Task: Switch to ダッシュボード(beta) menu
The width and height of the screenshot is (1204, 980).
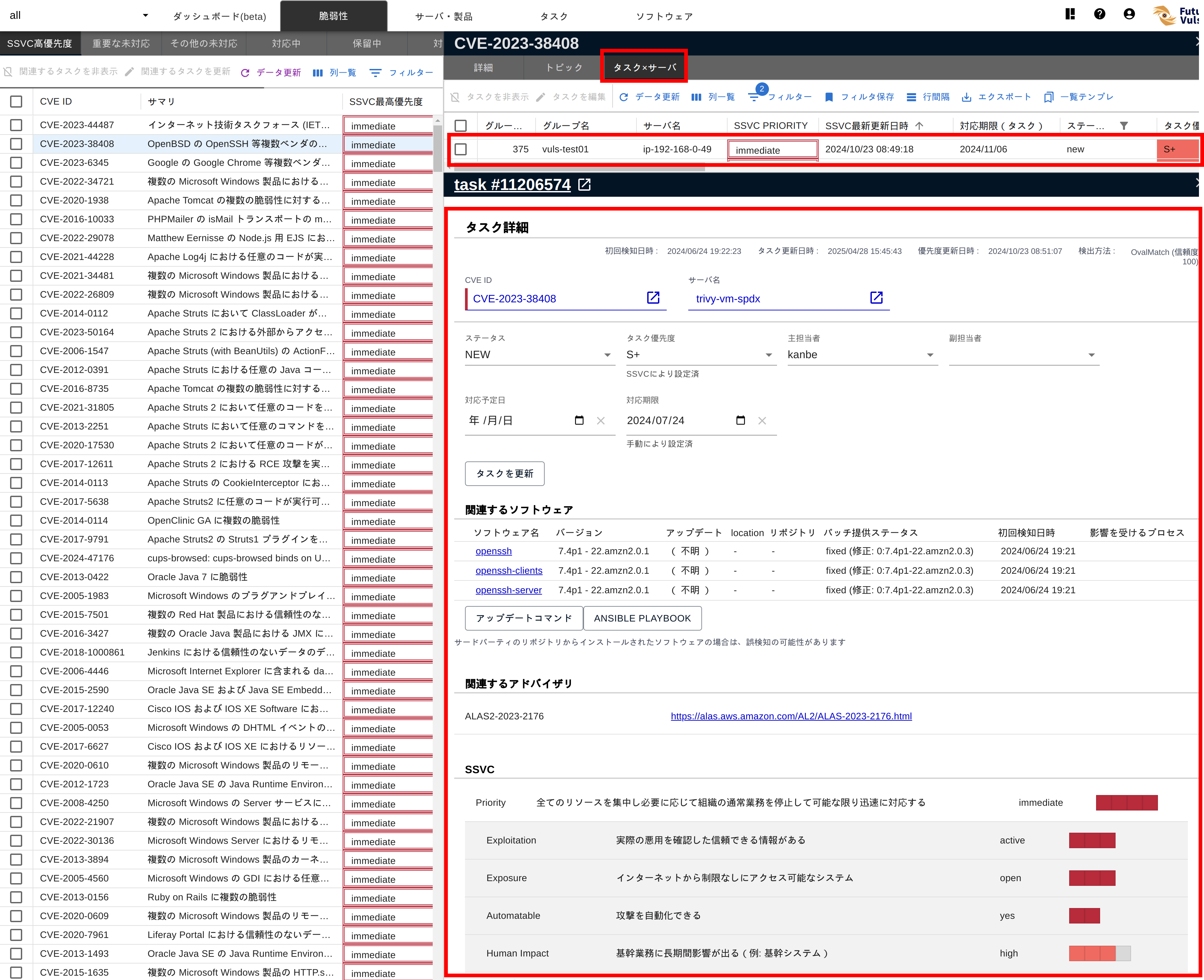Action: [219, 16]
